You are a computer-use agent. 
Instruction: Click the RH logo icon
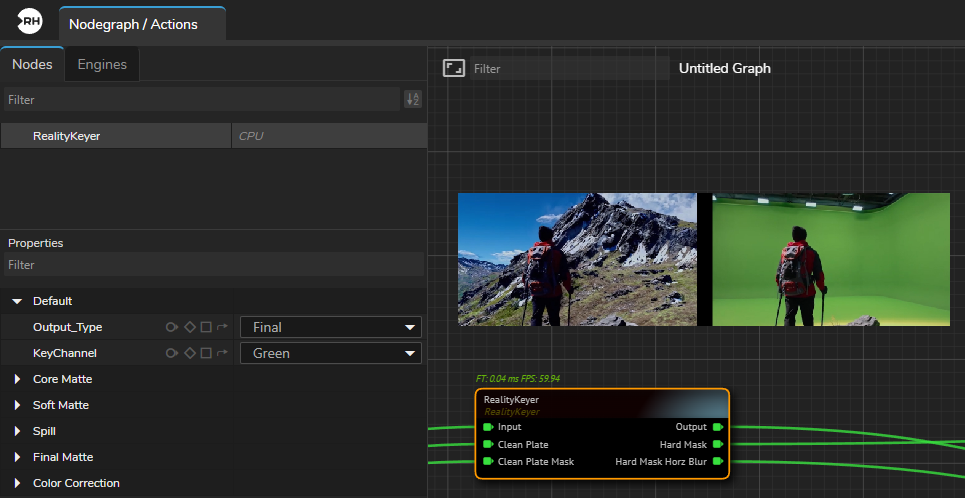tap(30, 21)
